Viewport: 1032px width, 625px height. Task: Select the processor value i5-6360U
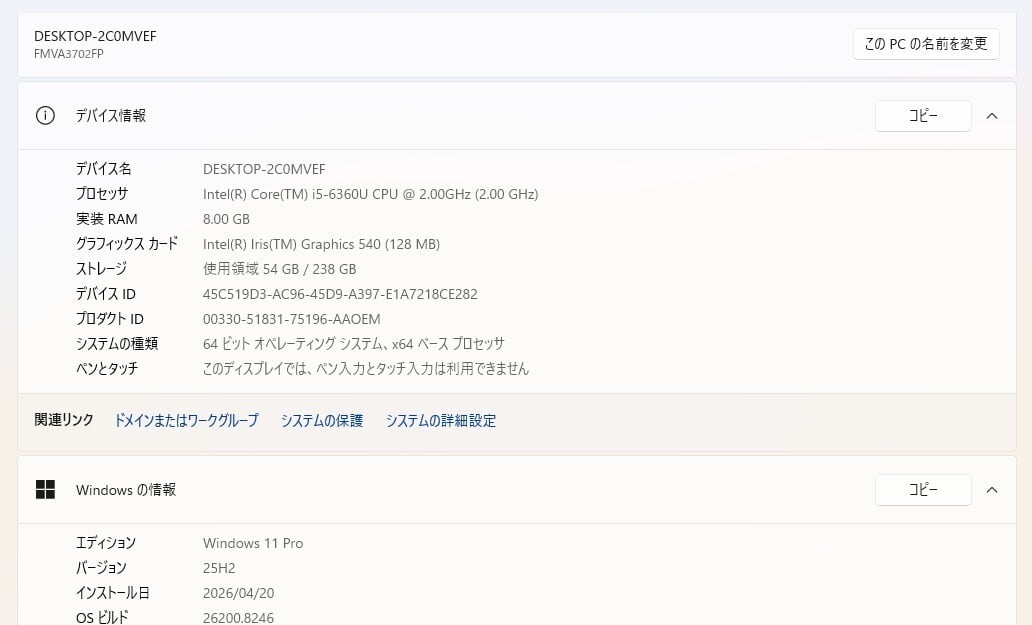[371, 194]
